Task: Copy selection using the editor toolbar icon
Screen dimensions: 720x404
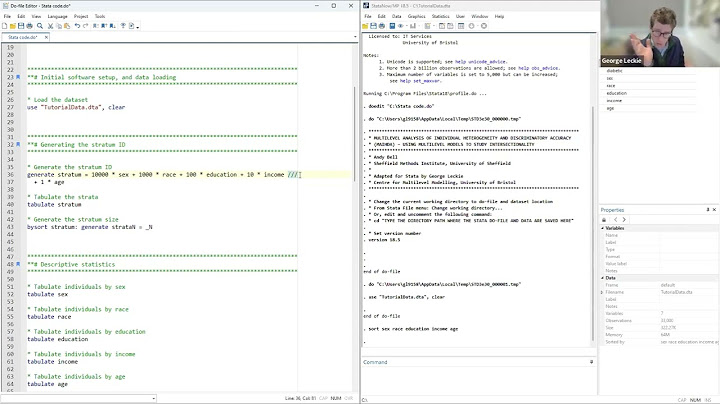Action: [x=59, y=26]
